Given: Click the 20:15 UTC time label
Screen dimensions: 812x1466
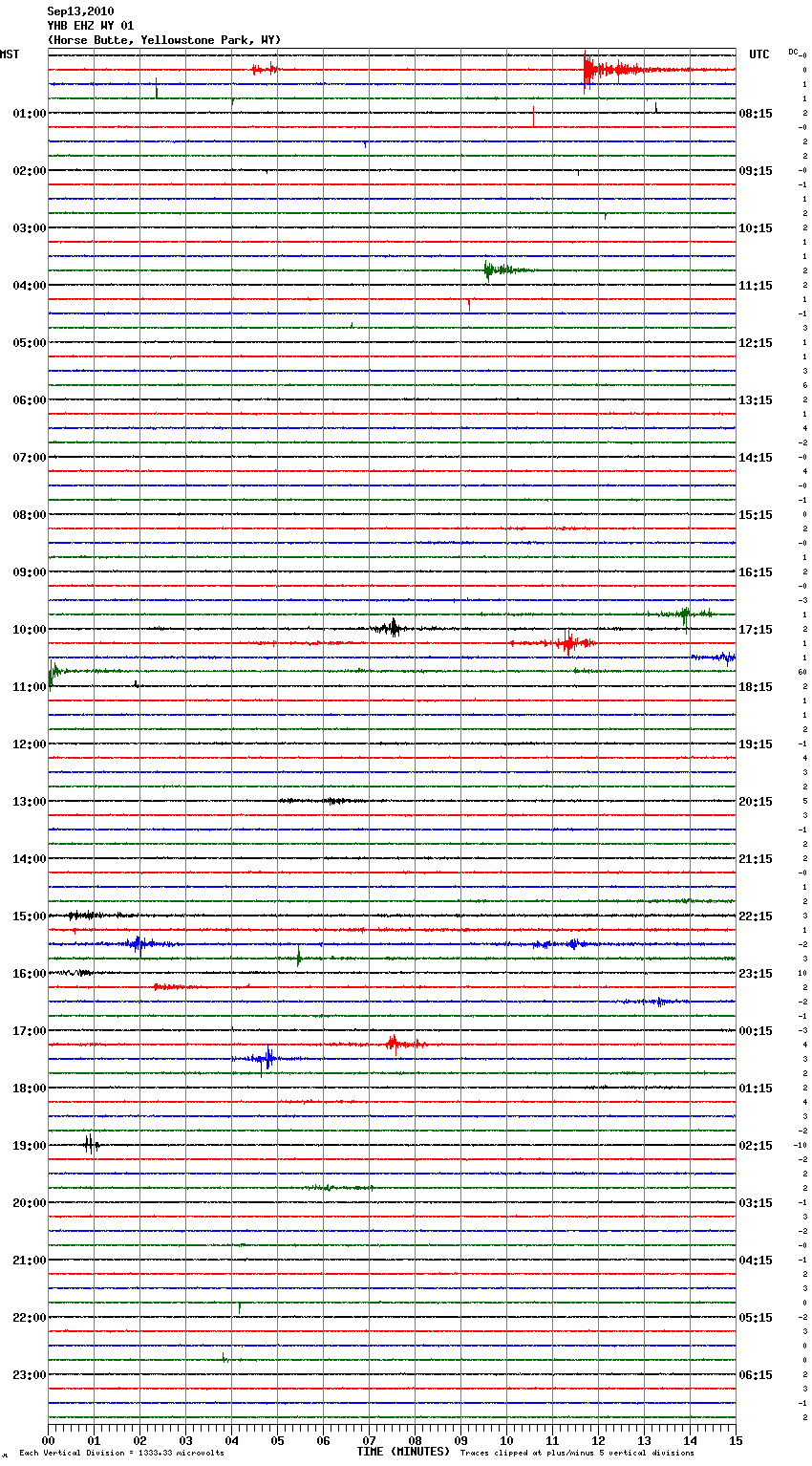Looking at the screenshot, I should [756, 802].
